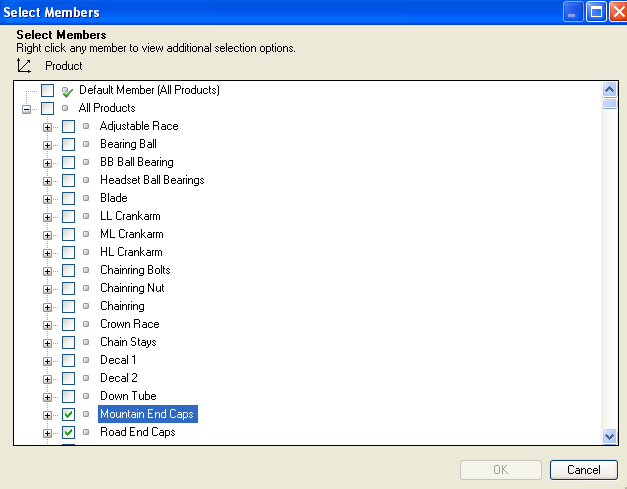Check the All Products checkbox
Viewport: 627px width, 489px height.
(x=48, y=108)
